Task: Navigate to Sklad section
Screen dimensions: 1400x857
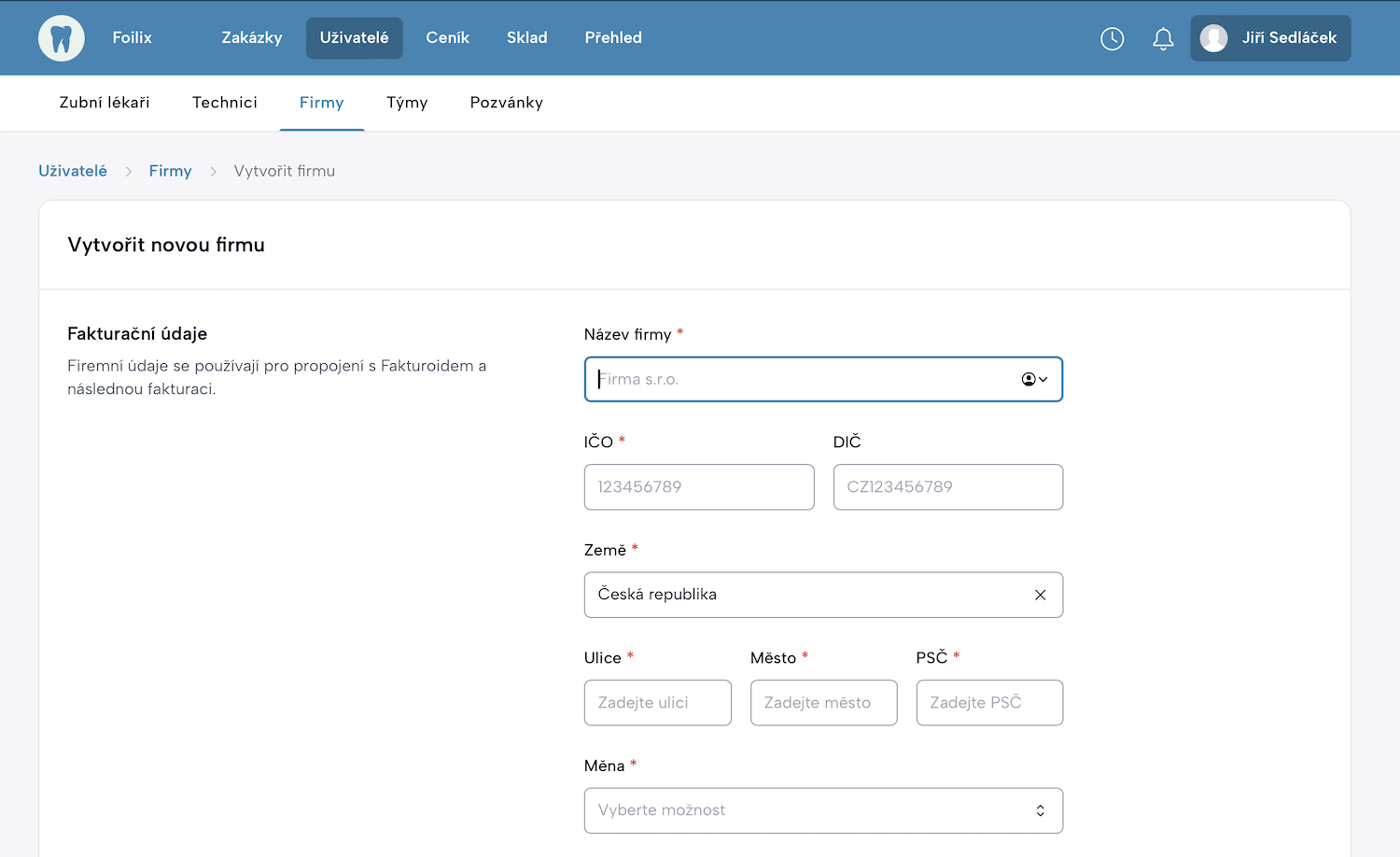Action: click(526, 38)
